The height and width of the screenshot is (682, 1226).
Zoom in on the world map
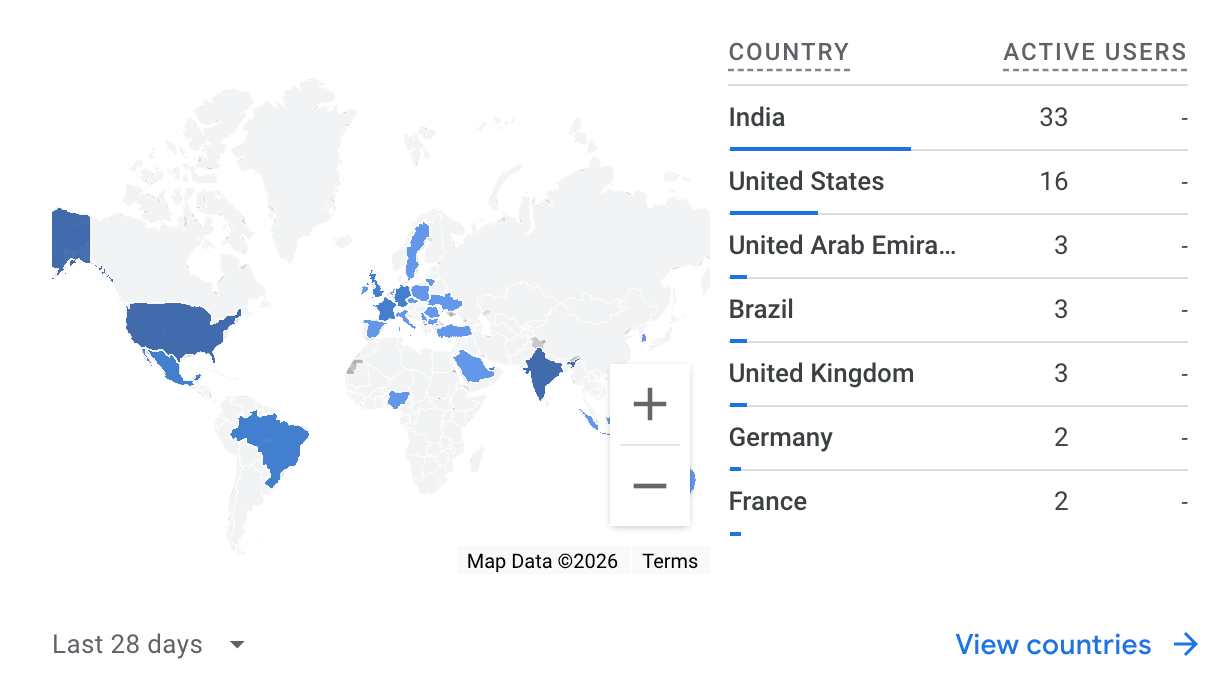coord(650,404)
